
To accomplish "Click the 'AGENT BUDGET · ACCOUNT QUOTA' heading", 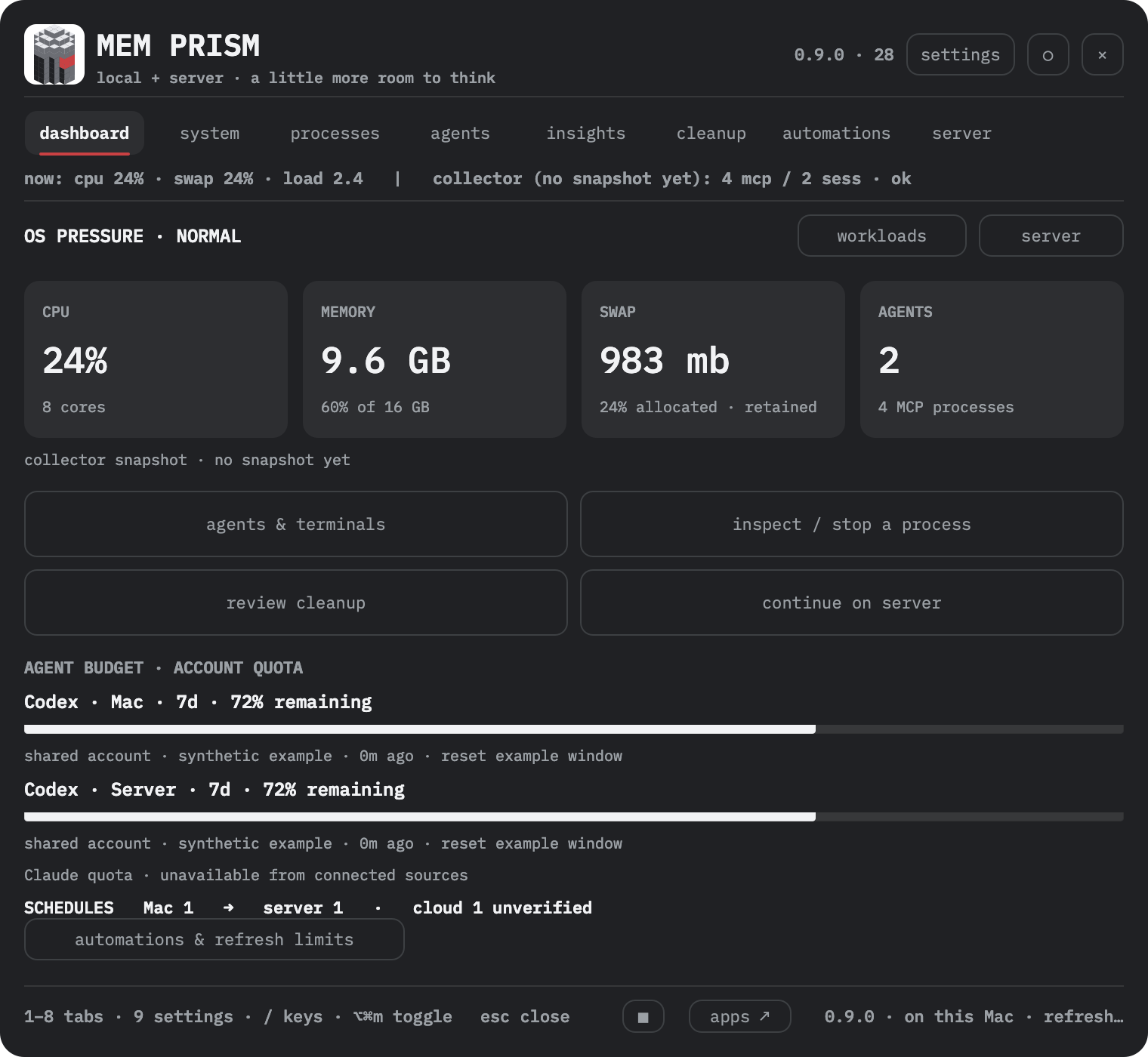I will 163,668.
